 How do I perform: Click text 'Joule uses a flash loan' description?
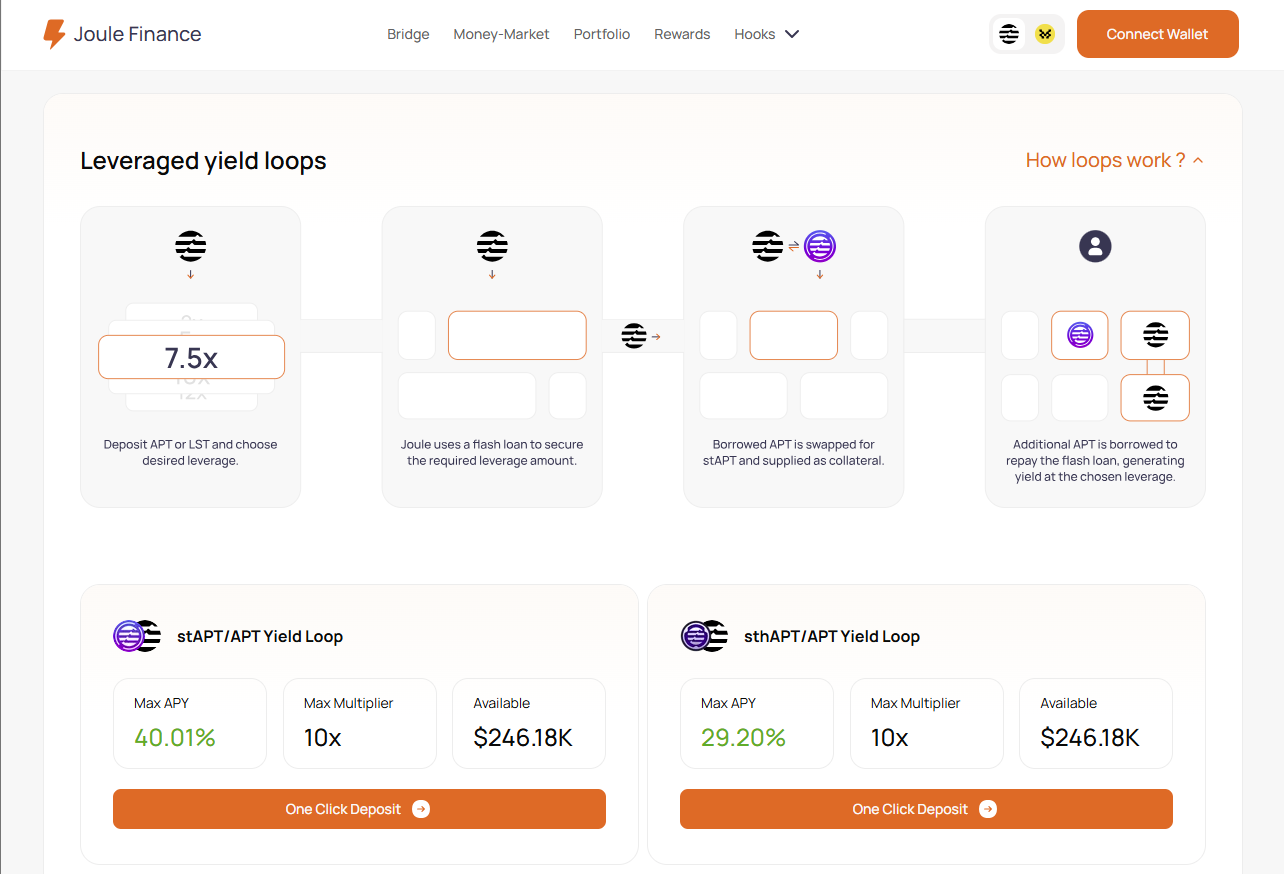point(492,453)
